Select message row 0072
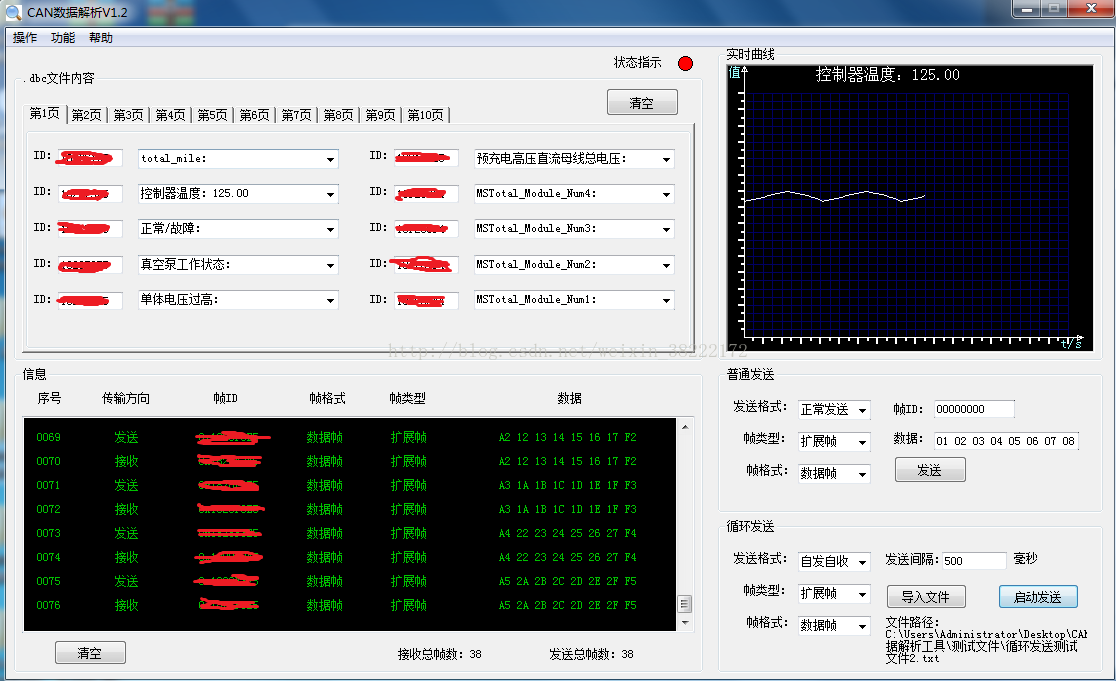Viewport: 1116px width, 681px height. [349, 510]
